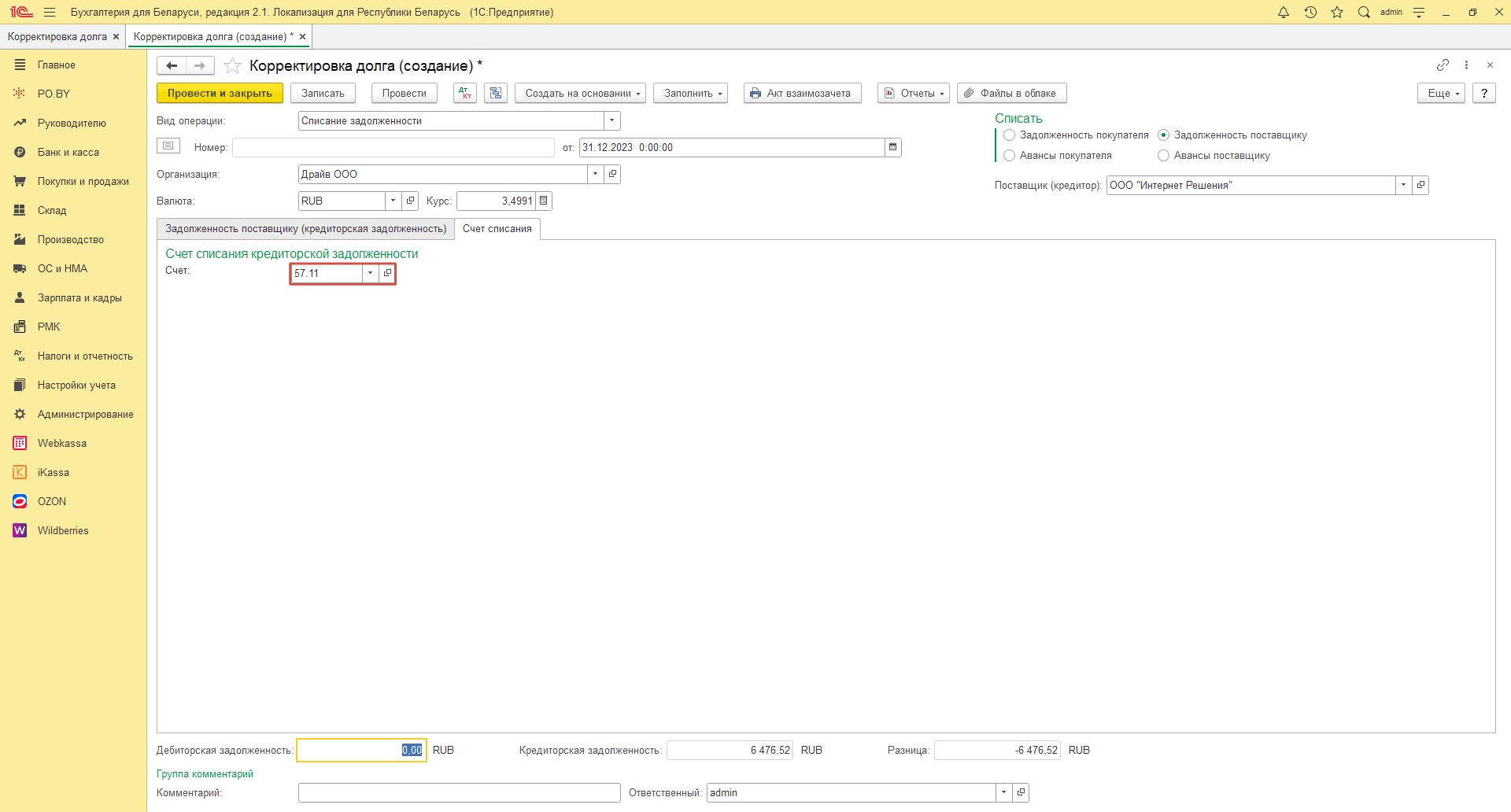Screen dimensions: 1511x812
Task: Expand Ответственный dropdown arrow
Action: [1003, 792]
